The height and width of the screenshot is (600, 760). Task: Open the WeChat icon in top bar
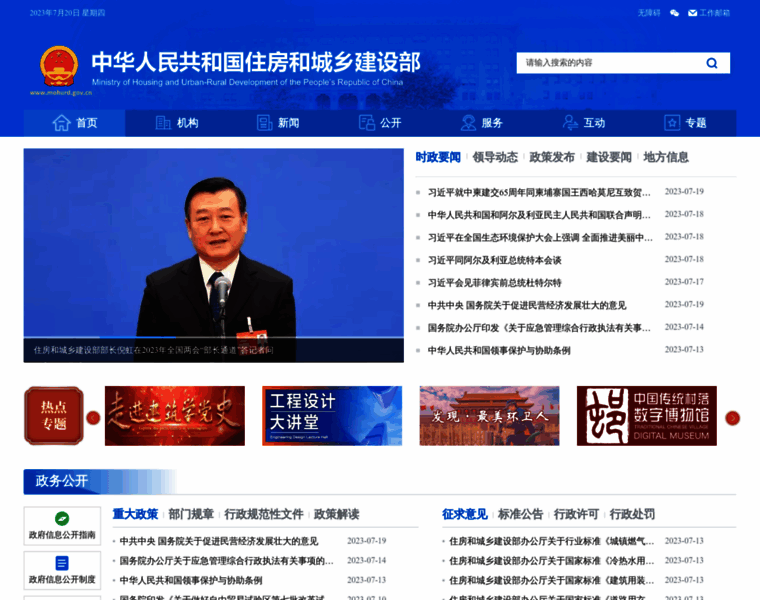tap(674, 13)
